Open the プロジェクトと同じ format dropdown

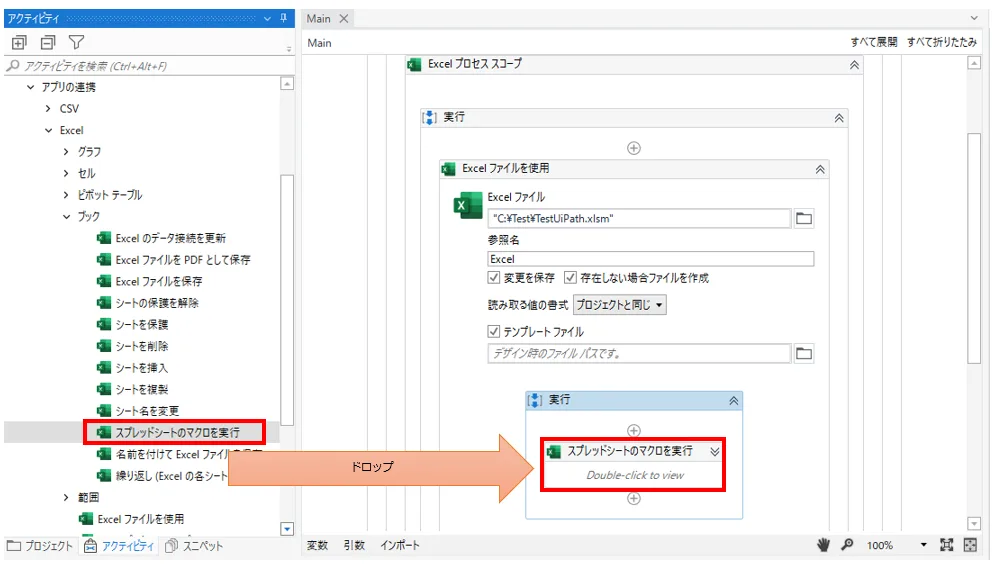pos(620,305)
